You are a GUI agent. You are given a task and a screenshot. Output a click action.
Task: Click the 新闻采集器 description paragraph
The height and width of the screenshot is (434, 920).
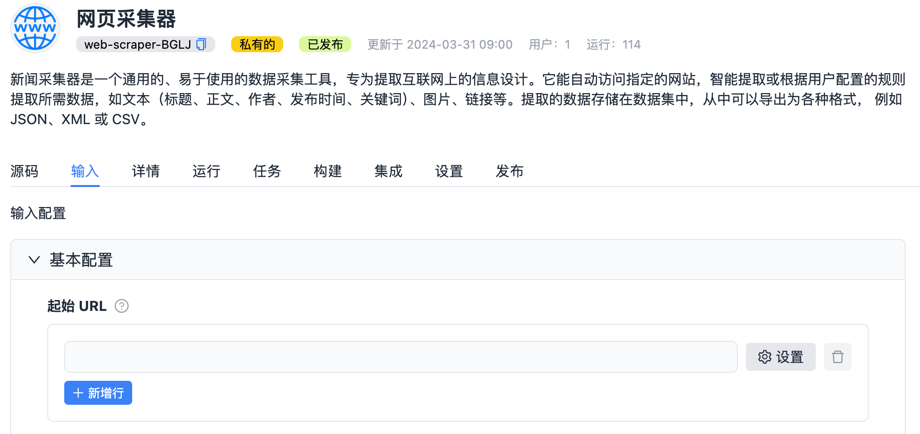pos(456,99)
